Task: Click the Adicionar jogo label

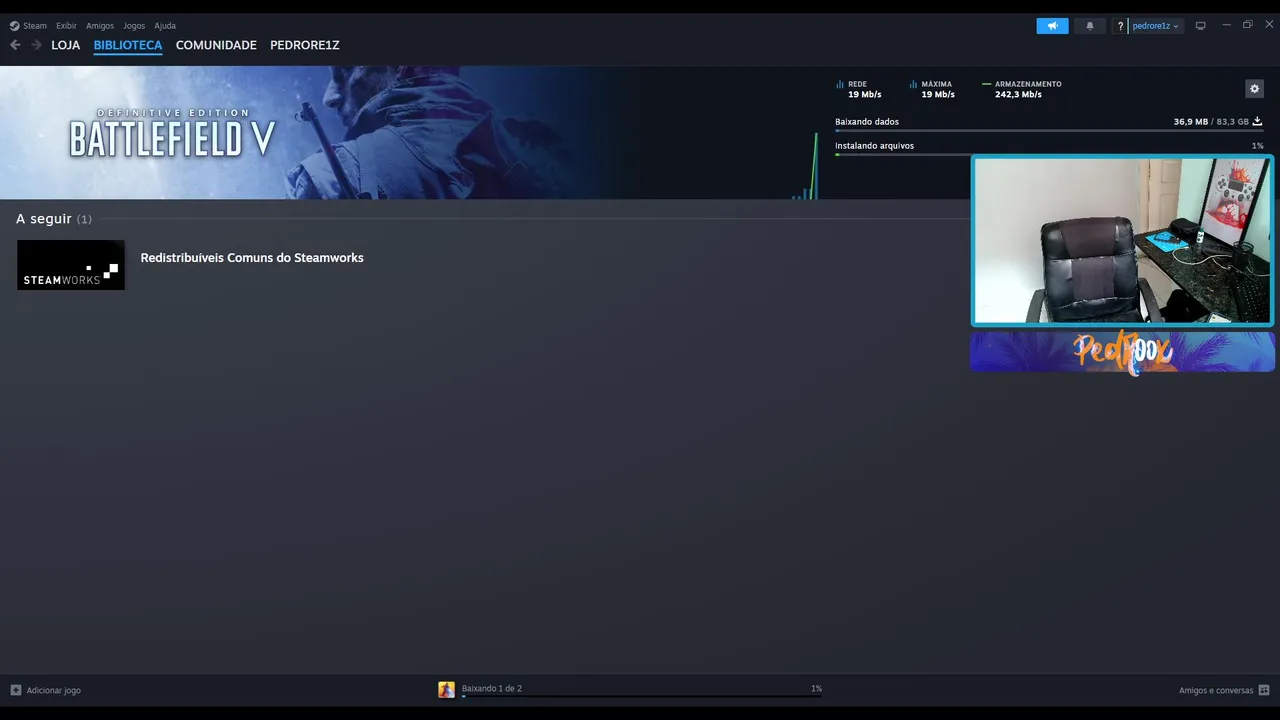Action: [54, 690]
